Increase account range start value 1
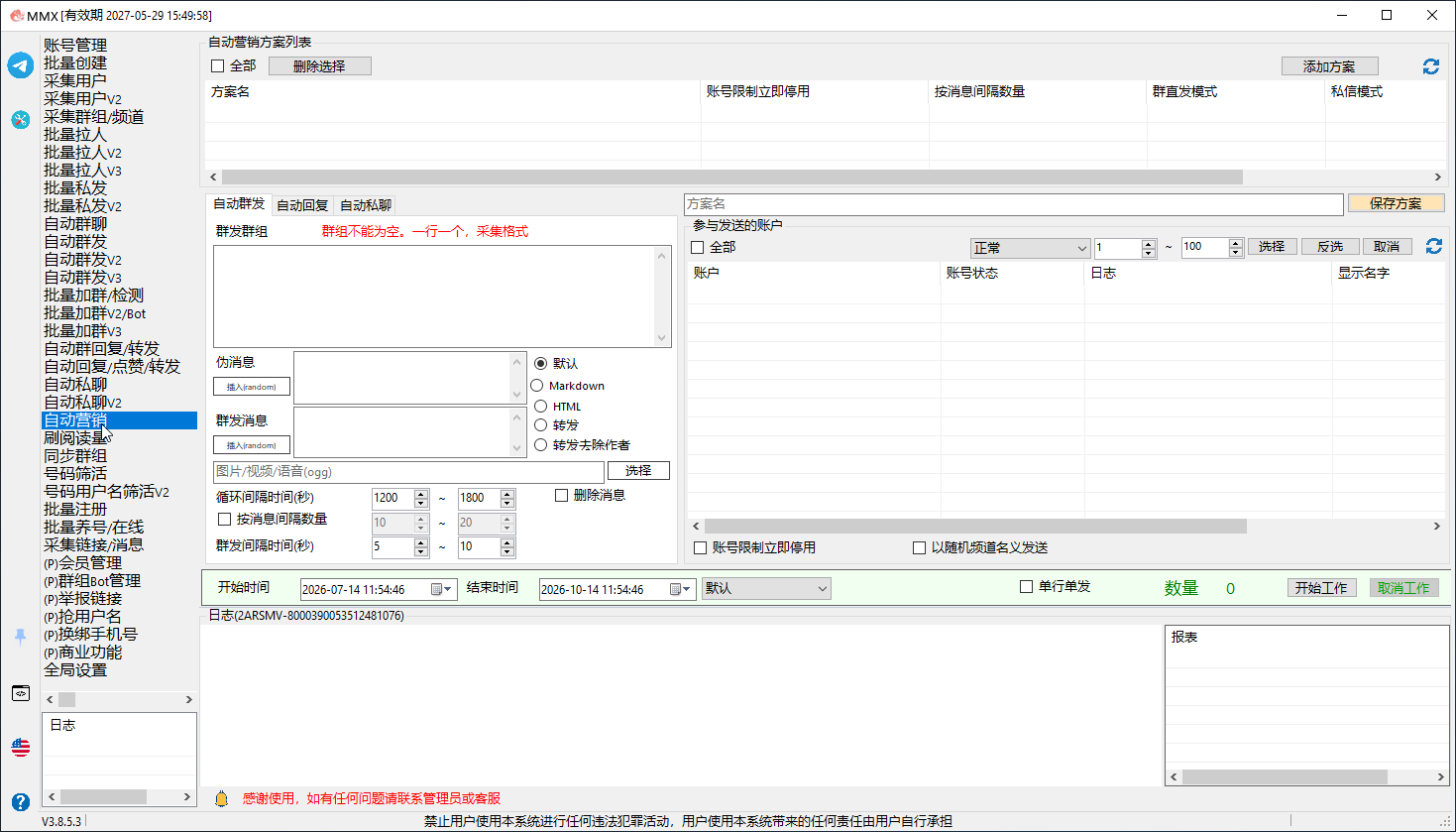 pyautogui.click(x=1149, y=243)
